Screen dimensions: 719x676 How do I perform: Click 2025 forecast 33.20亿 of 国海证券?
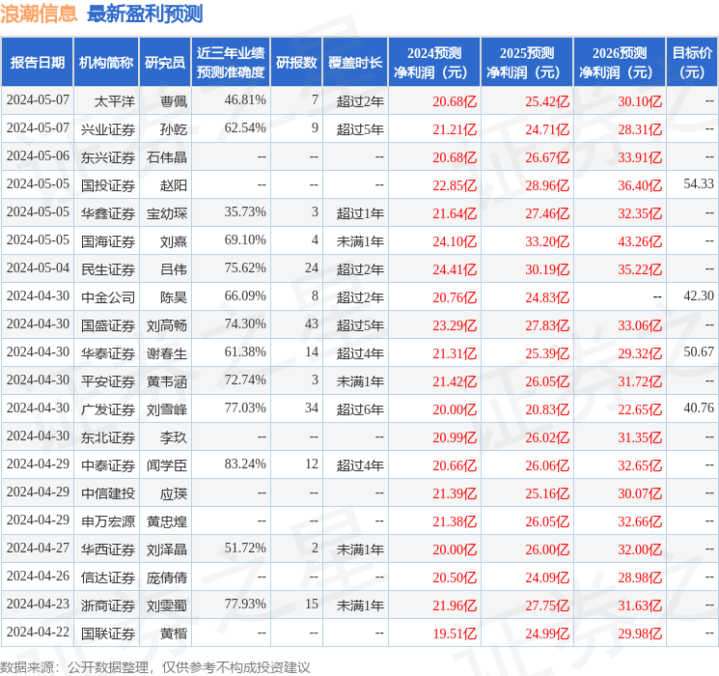(547, 241)
